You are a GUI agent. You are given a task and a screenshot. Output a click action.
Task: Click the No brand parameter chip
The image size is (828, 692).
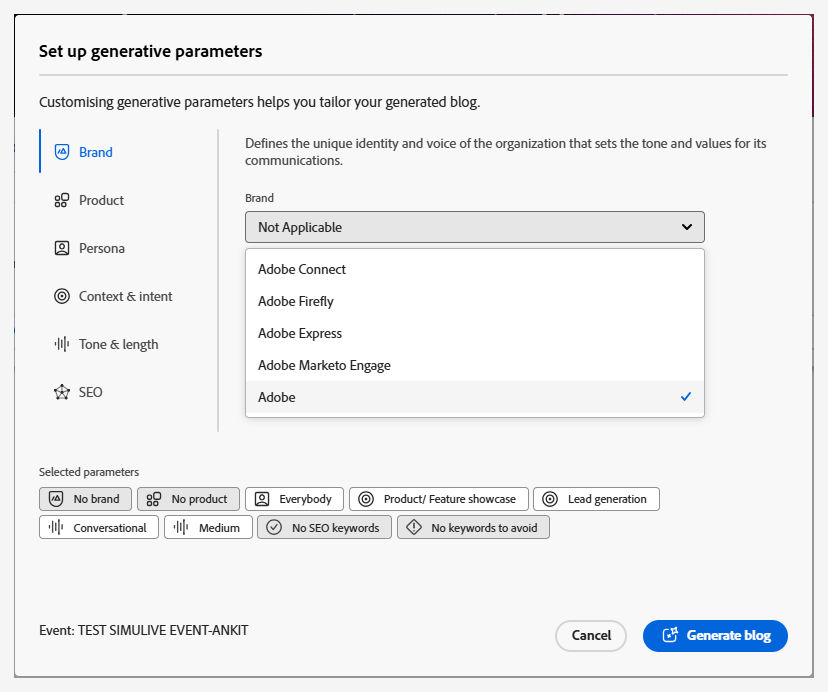tap(85, 499)
